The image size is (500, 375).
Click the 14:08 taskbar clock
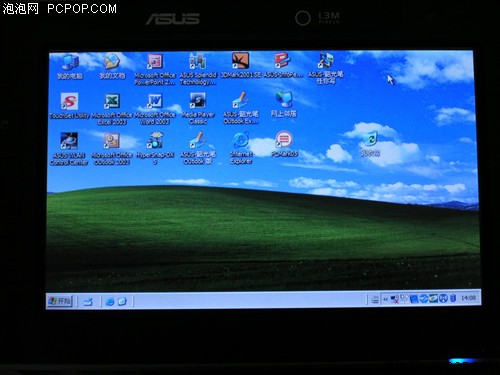tap(468, 298)
